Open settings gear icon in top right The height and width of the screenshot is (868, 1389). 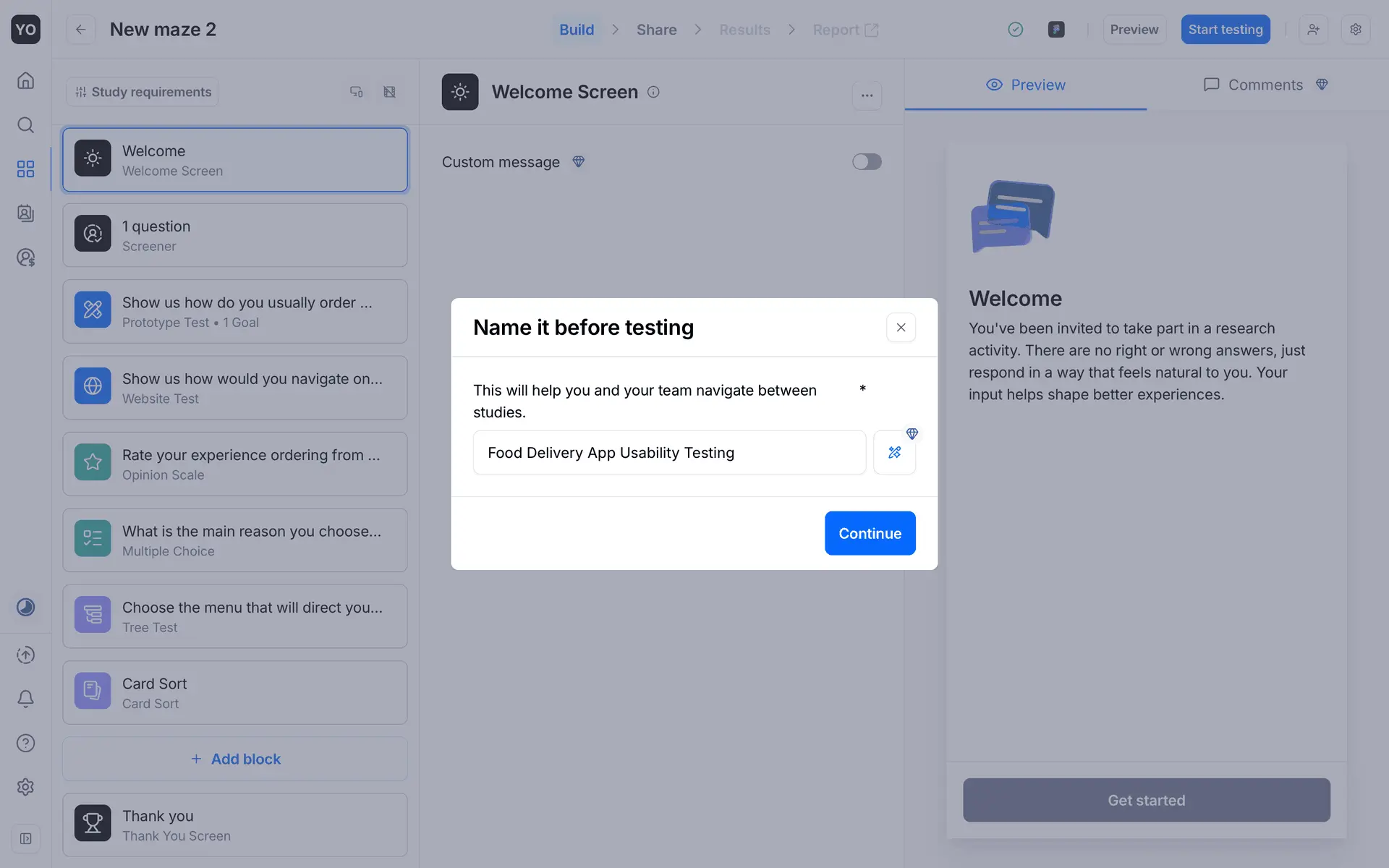(x=1355, y=30)
